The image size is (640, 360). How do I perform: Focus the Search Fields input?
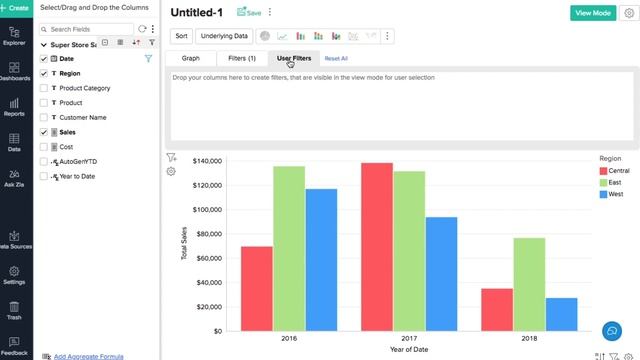[x=87, y=29]
